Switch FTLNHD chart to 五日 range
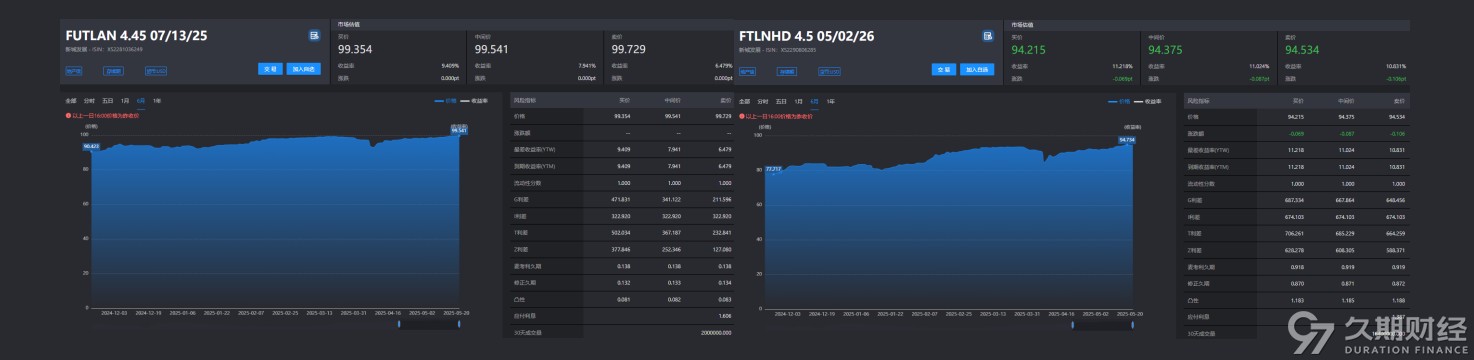Viewport: 1474px width, 360px height. click(x=781, y=101)
